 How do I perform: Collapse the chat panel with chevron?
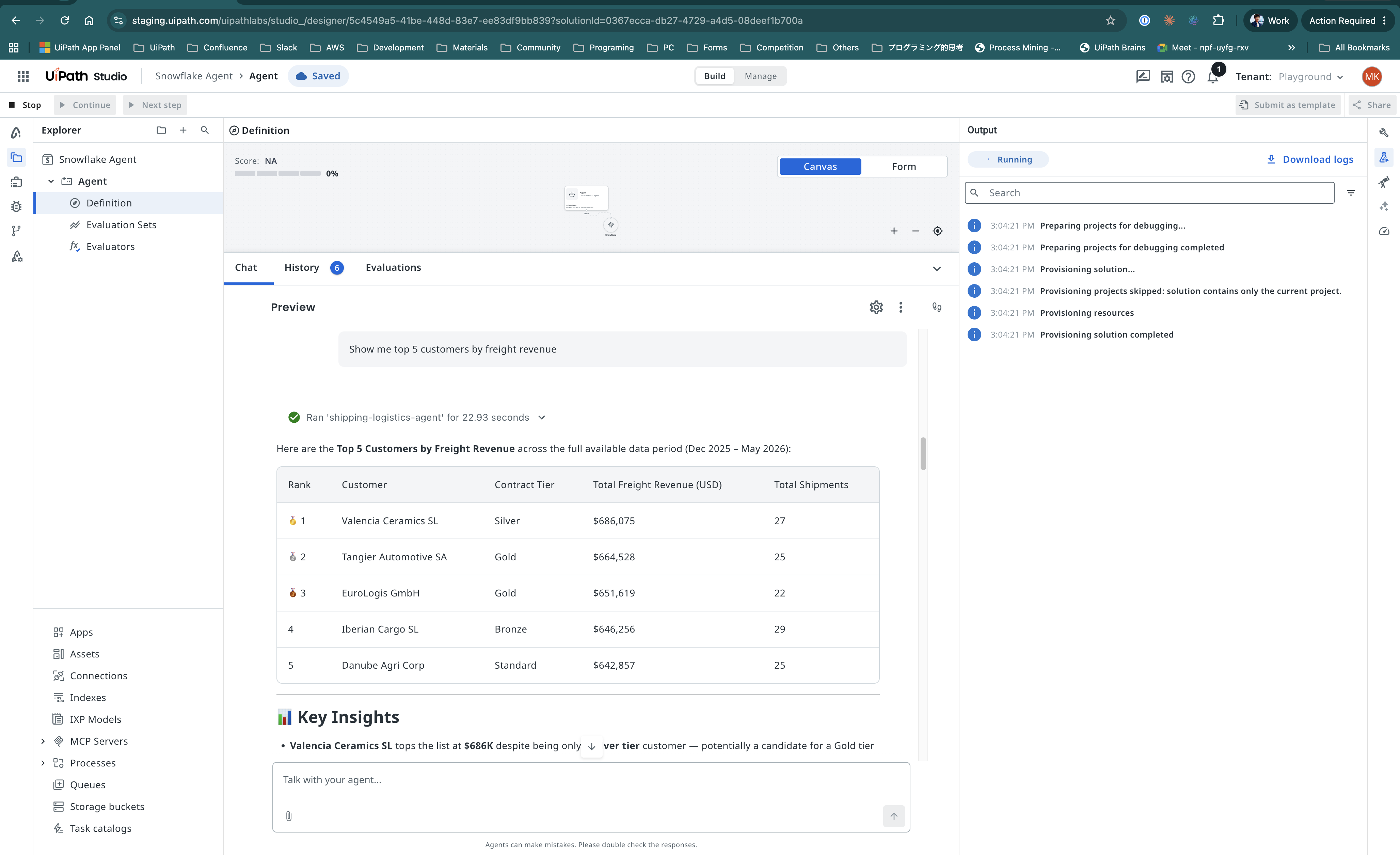[x=937, y=268]
